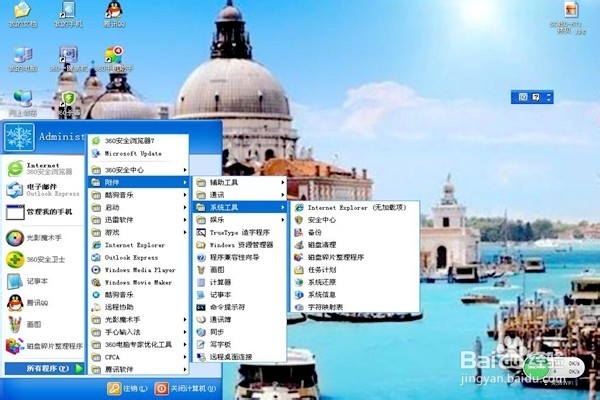Open 腾讯QQ from the Start menu's recent list

(x=44, y=303)
